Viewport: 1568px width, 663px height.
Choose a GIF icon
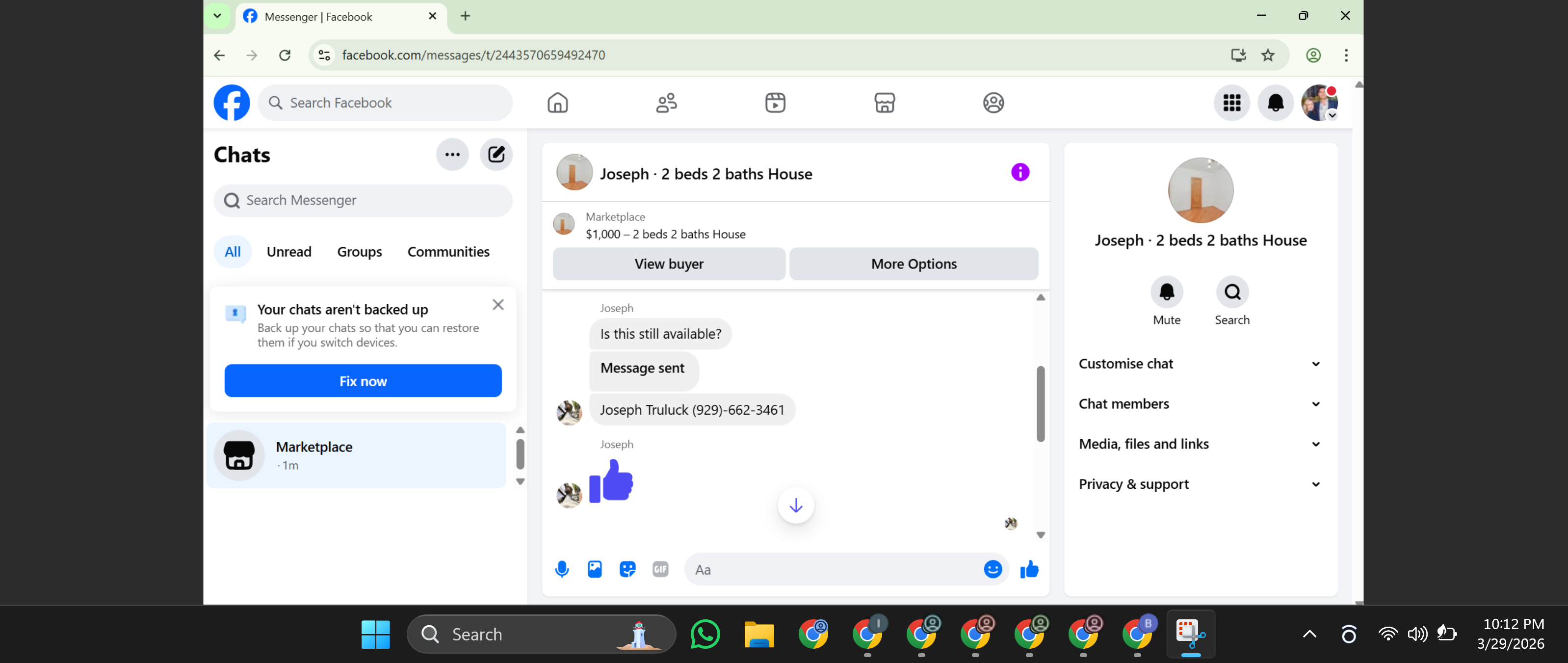pos(660,569)
